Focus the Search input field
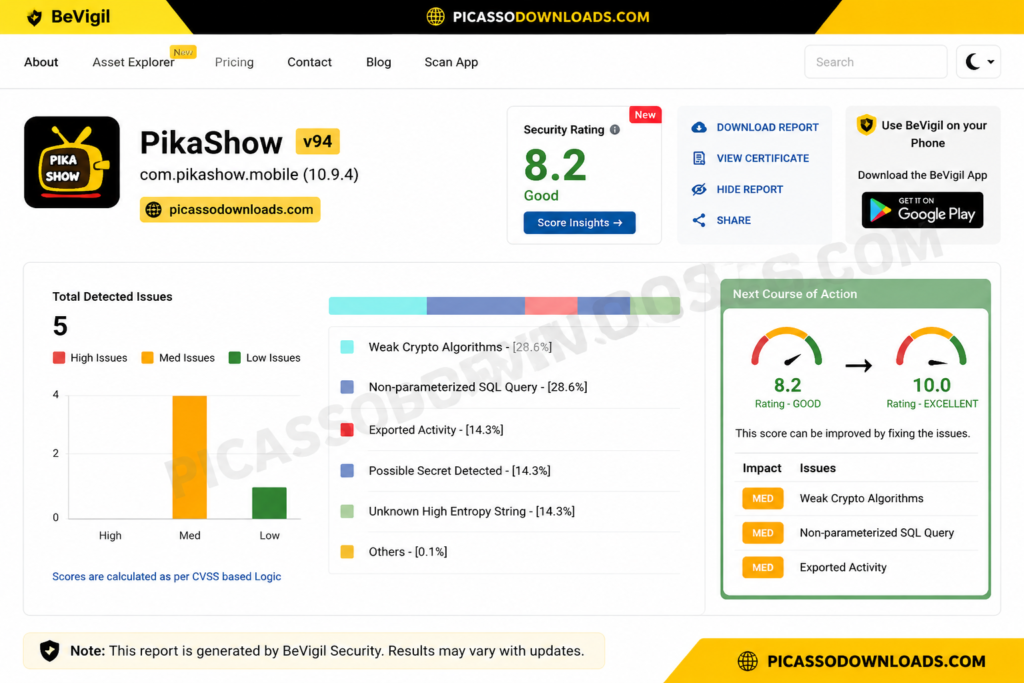 click(876, 62)
